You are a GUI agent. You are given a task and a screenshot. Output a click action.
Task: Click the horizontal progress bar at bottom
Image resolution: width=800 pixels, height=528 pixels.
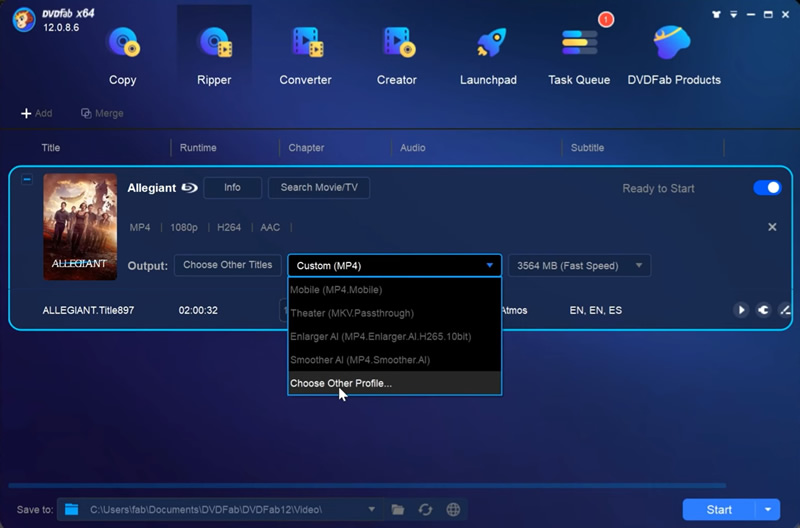(x=367, y=485)
